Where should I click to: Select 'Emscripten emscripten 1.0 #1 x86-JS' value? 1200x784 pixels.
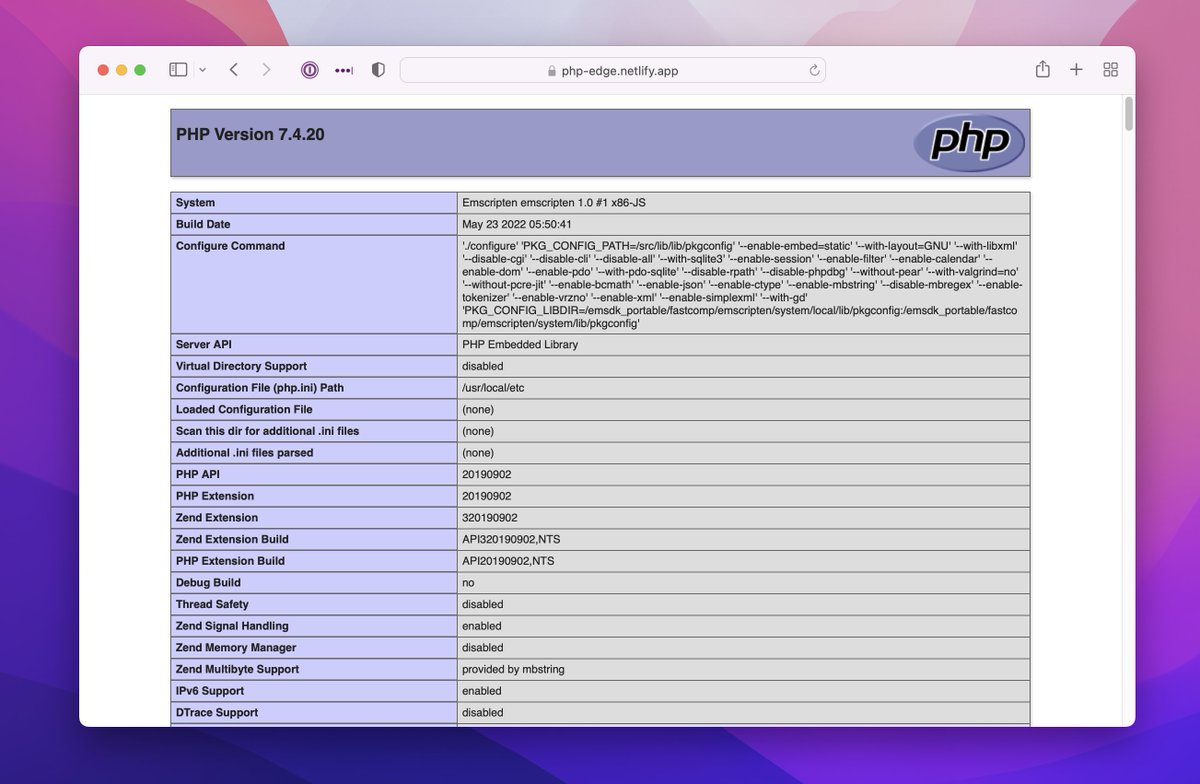pyautogui.click(x=554, y=203)
